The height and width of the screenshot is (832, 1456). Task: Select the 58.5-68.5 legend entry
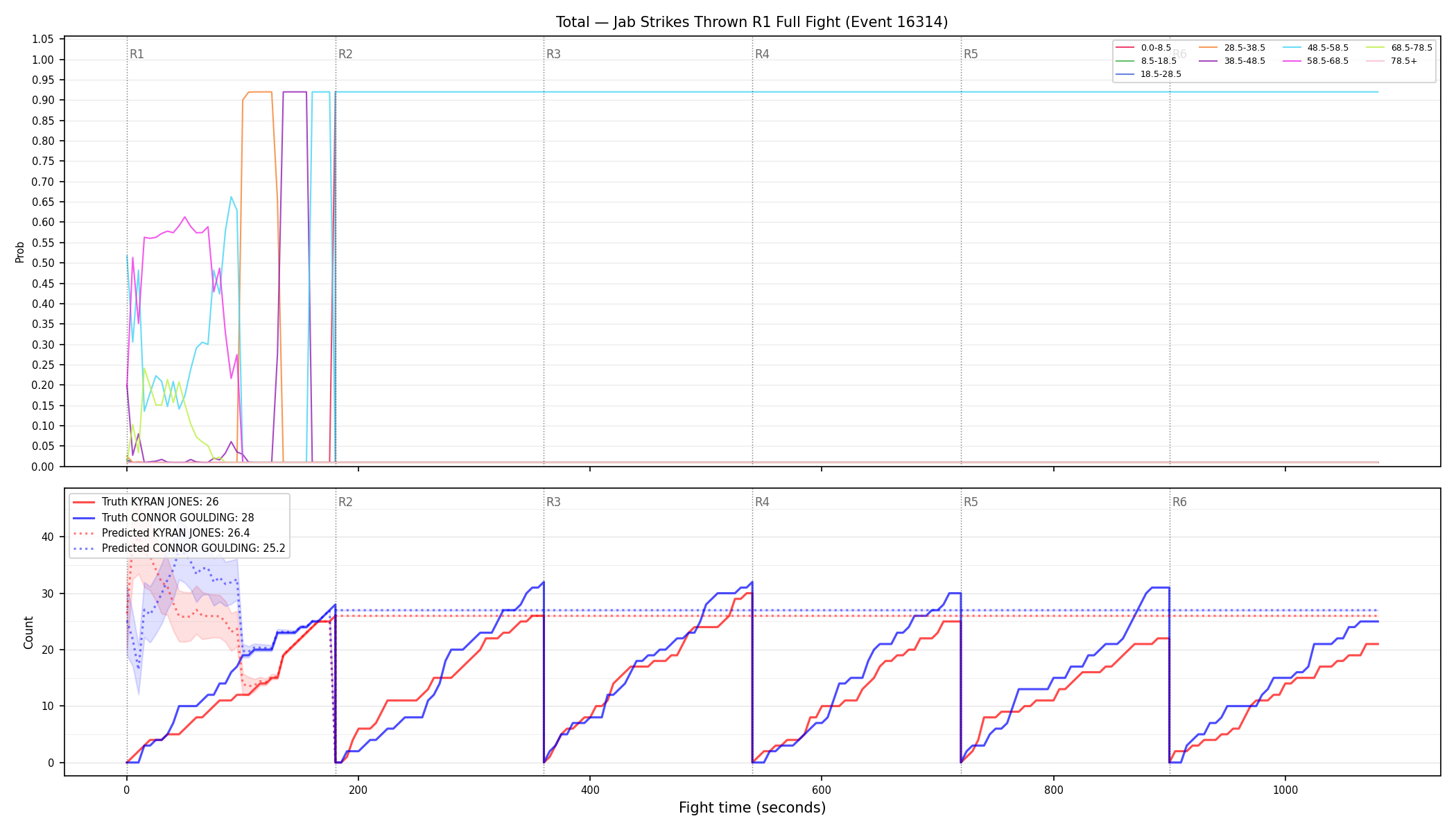[1315, 61]
